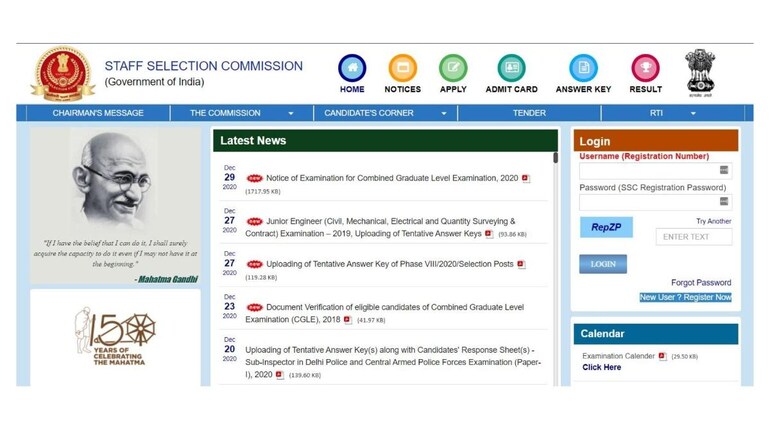The image size is (770, 433).
Task: Open the Notices bell icon
Action: (x=403, y=68)
